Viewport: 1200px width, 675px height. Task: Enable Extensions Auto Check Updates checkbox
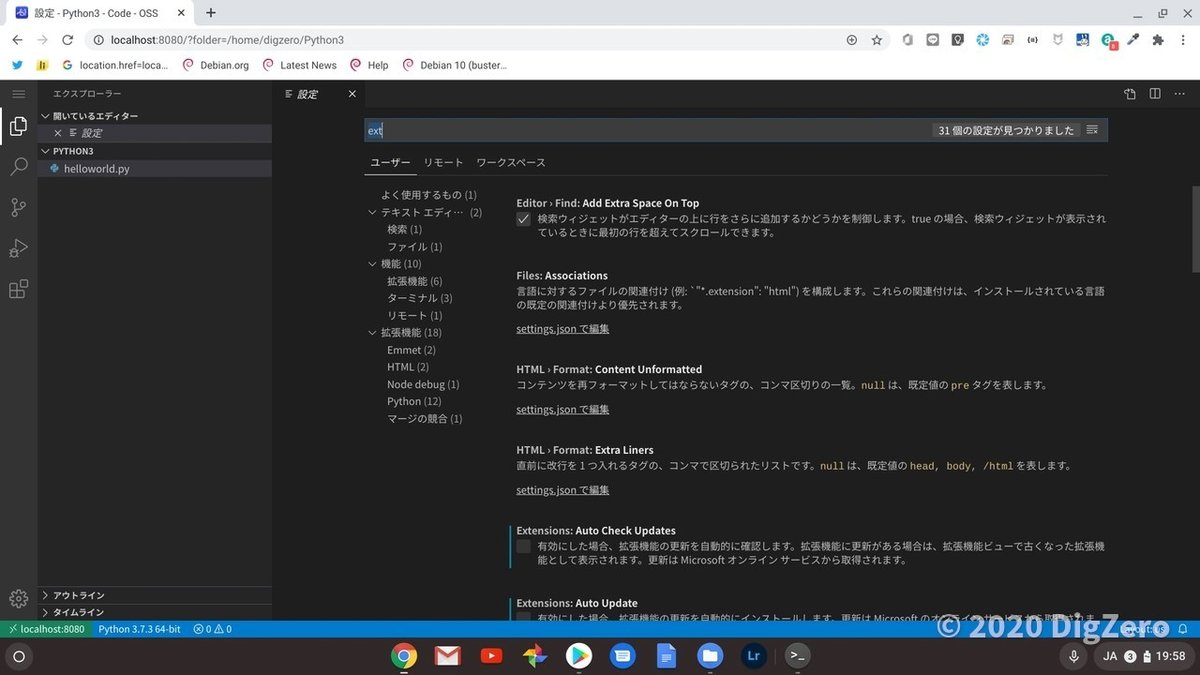523,546
